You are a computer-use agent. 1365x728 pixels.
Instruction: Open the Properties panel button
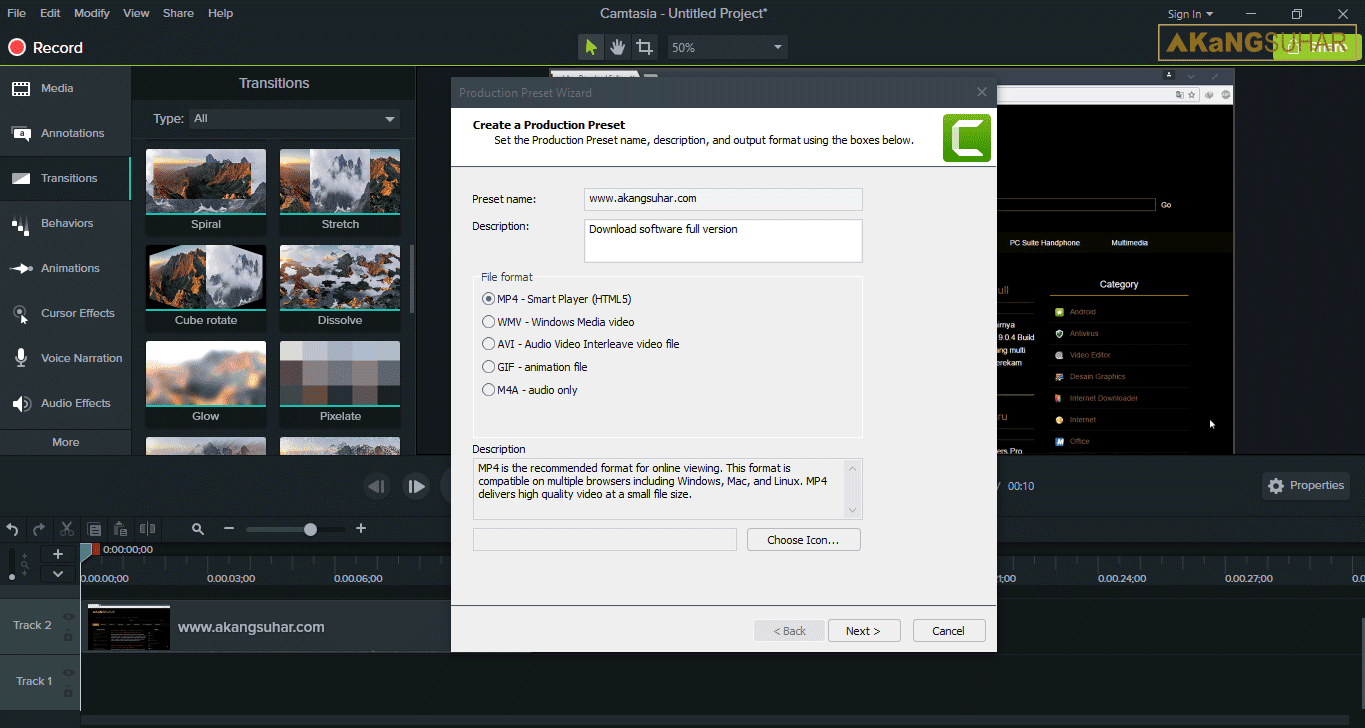tap(1306, 486)
